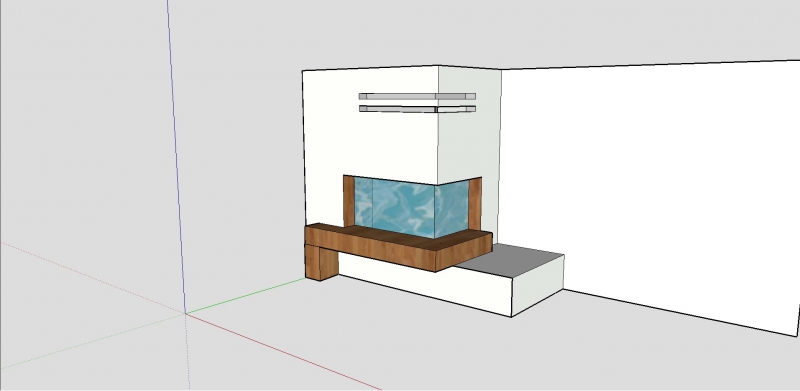Screen dimensions: 800x391
Task: Select the right wooden frame beside glass
Action: tap(475, 204)
